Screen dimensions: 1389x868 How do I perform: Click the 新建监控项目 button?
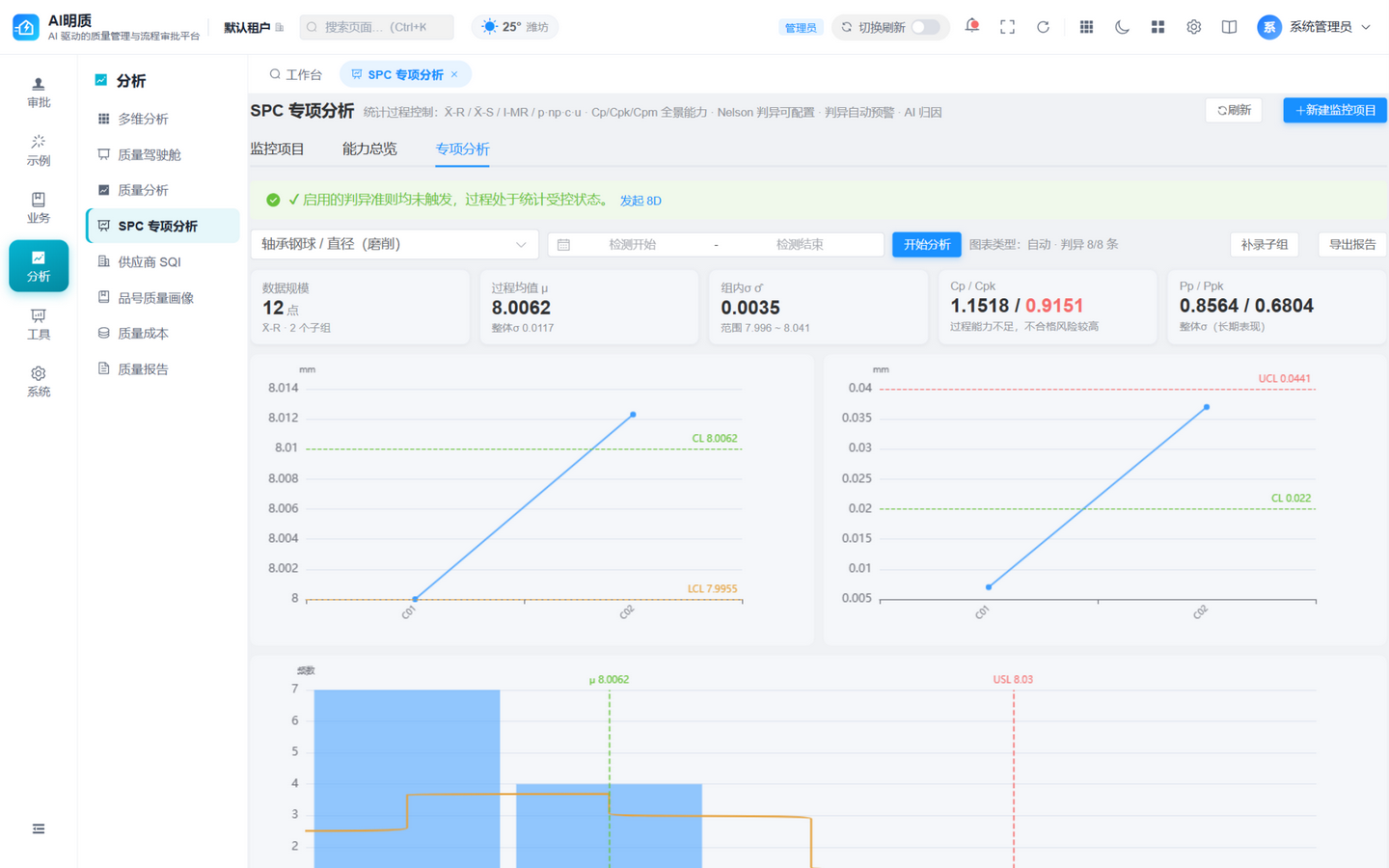tap(1335, 110)
